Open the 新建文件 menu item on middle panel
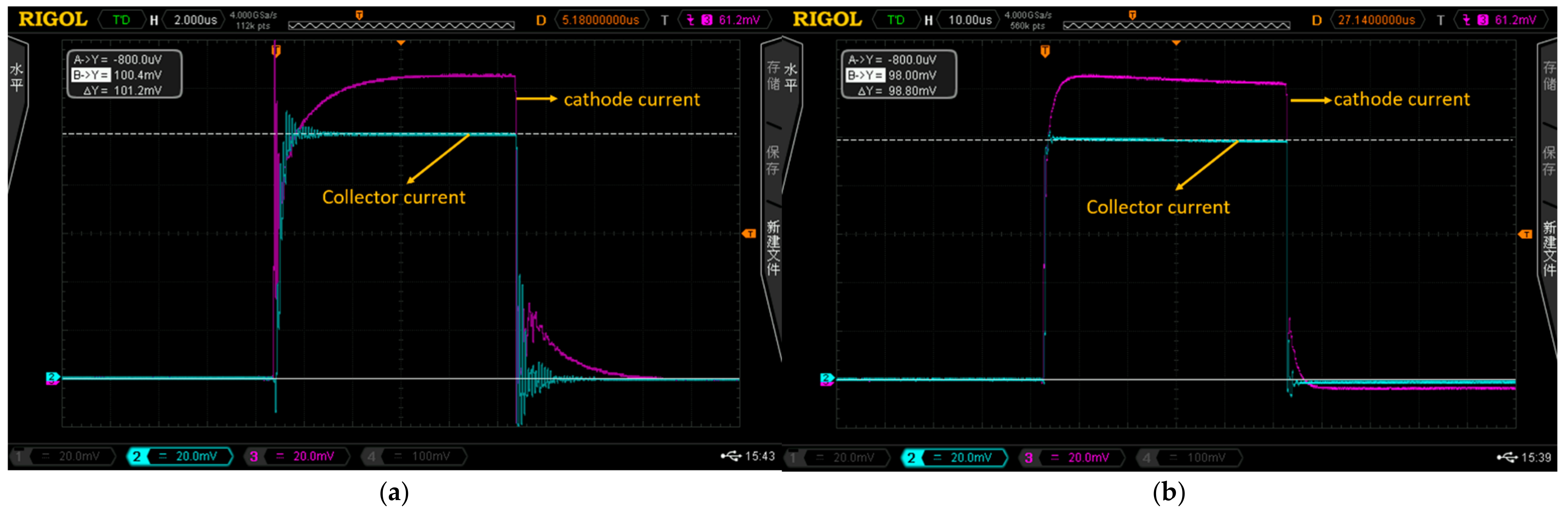 773,248
